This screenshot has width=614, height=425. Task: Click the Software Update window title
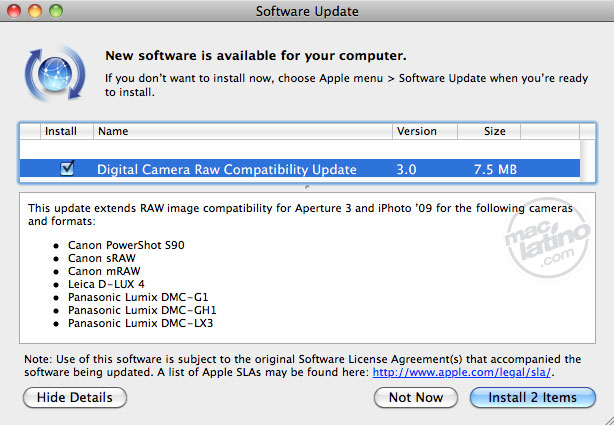pyautogui.click(x=307, y=11)
